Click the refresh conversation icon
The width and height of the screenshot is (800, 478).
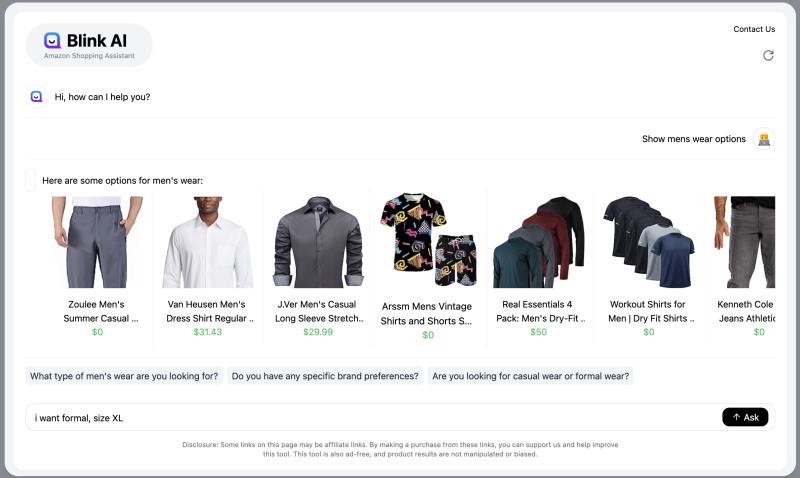[768, 55]
